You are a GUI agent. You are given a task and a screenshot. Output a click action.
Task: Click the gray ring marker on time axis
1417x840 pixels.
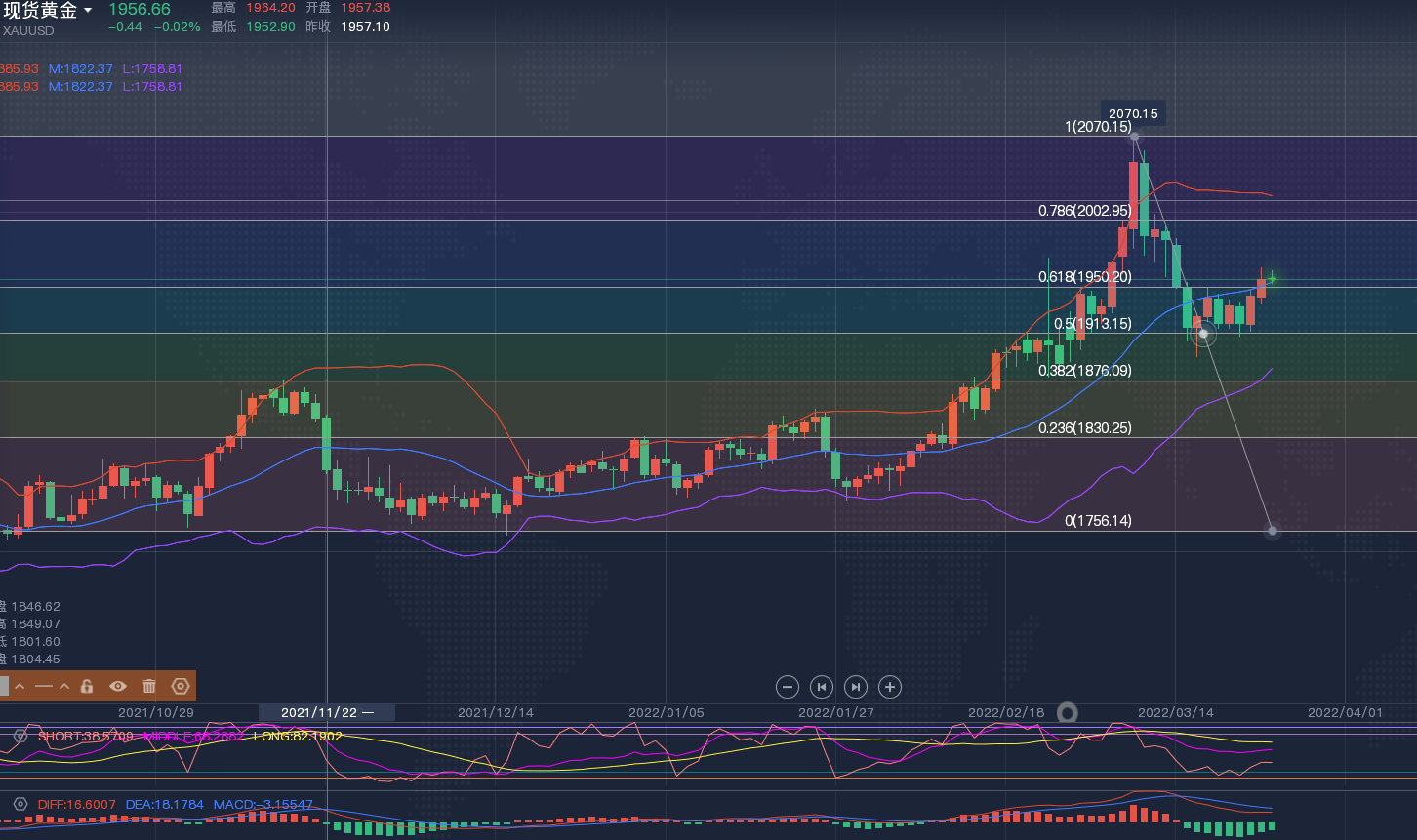[1068, 713]
